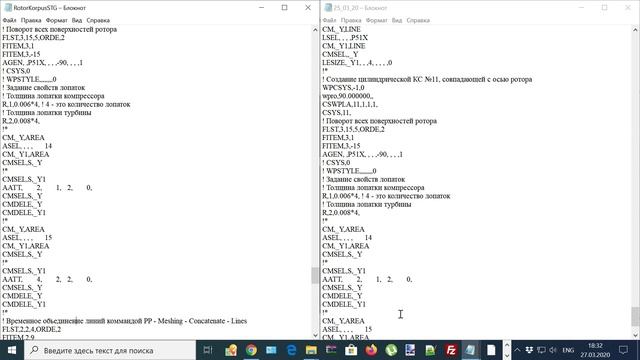The image size is (640, 360).
Task: Open Google Chrome from the taskbar
Action: coord(251,350)
